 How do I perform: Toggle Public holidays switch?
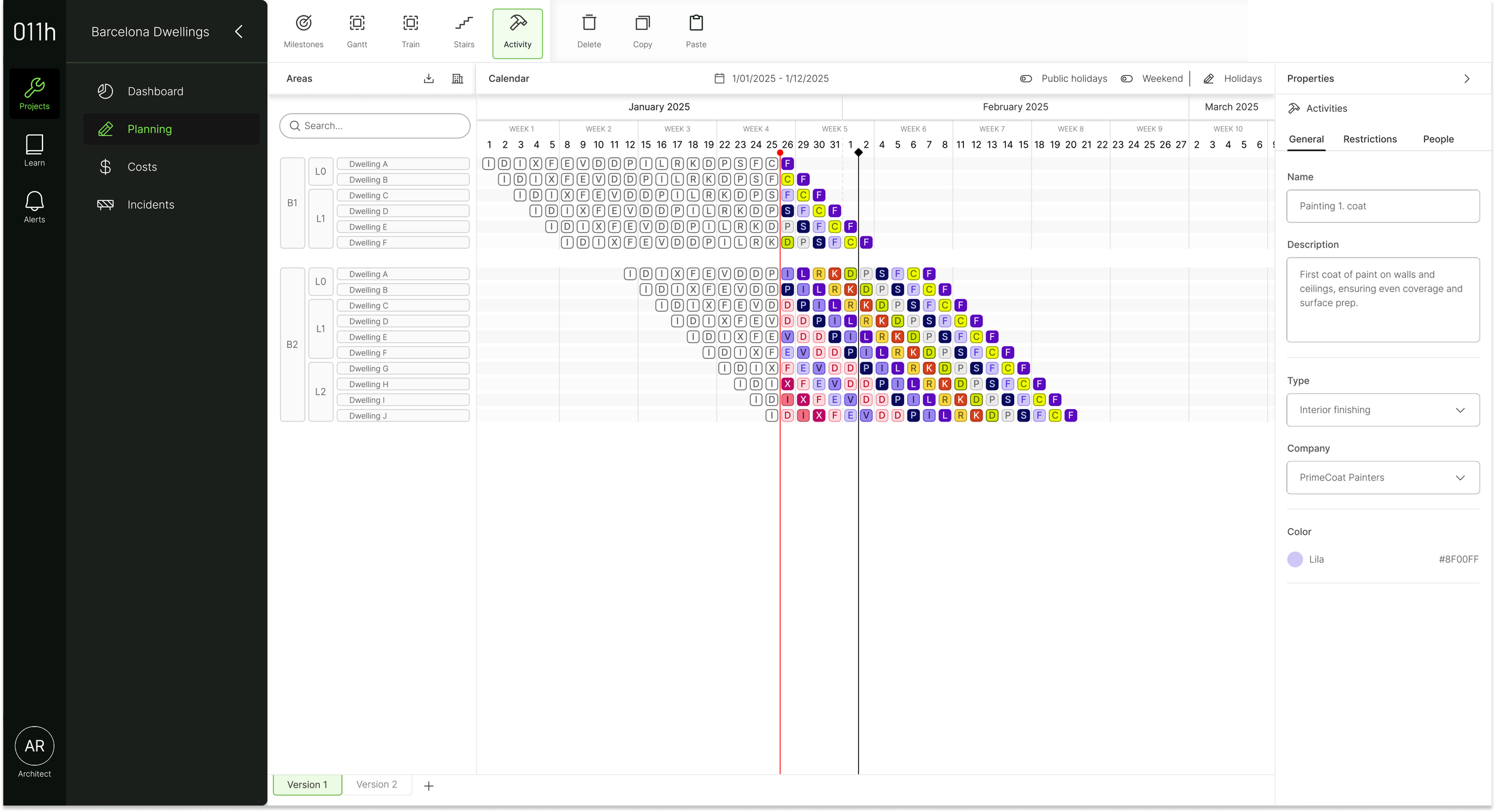[1026, 78]
